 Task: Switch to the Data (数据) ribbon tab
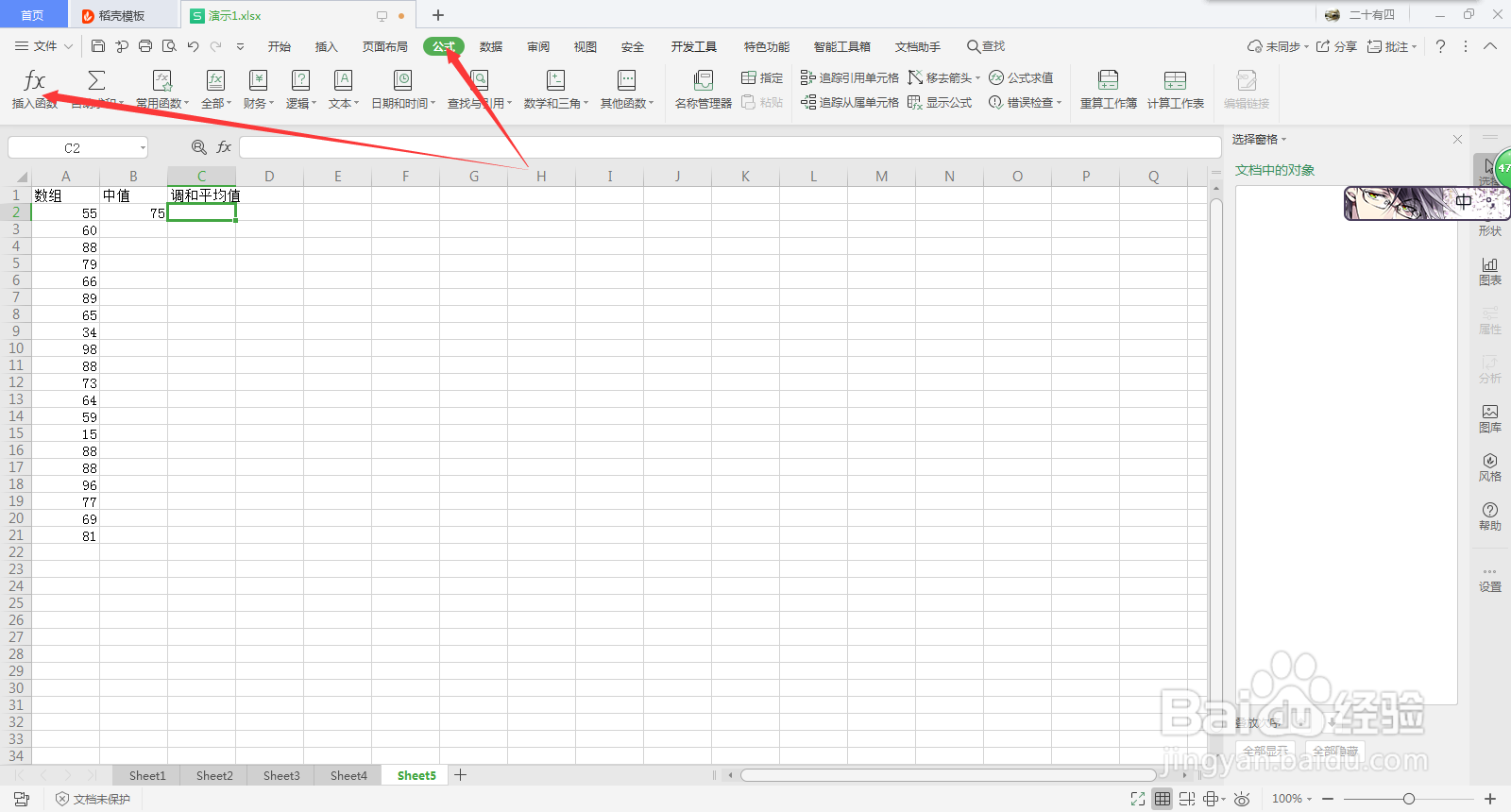(491, 46)
